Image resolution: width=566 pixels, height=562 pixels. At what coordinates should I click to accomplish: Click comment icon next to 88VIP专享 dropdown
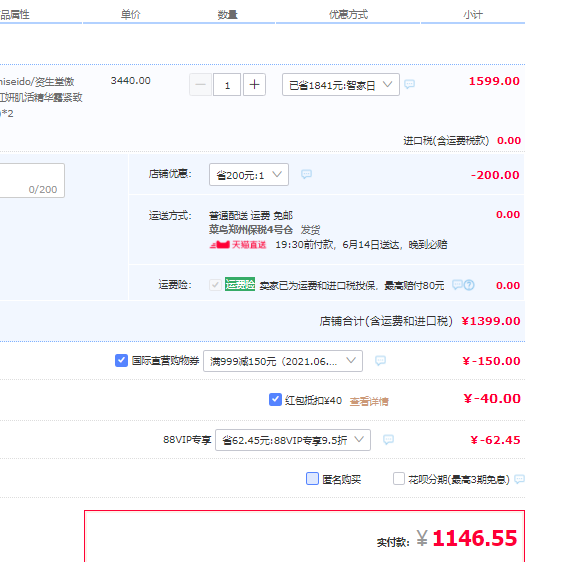coord(388,440)
